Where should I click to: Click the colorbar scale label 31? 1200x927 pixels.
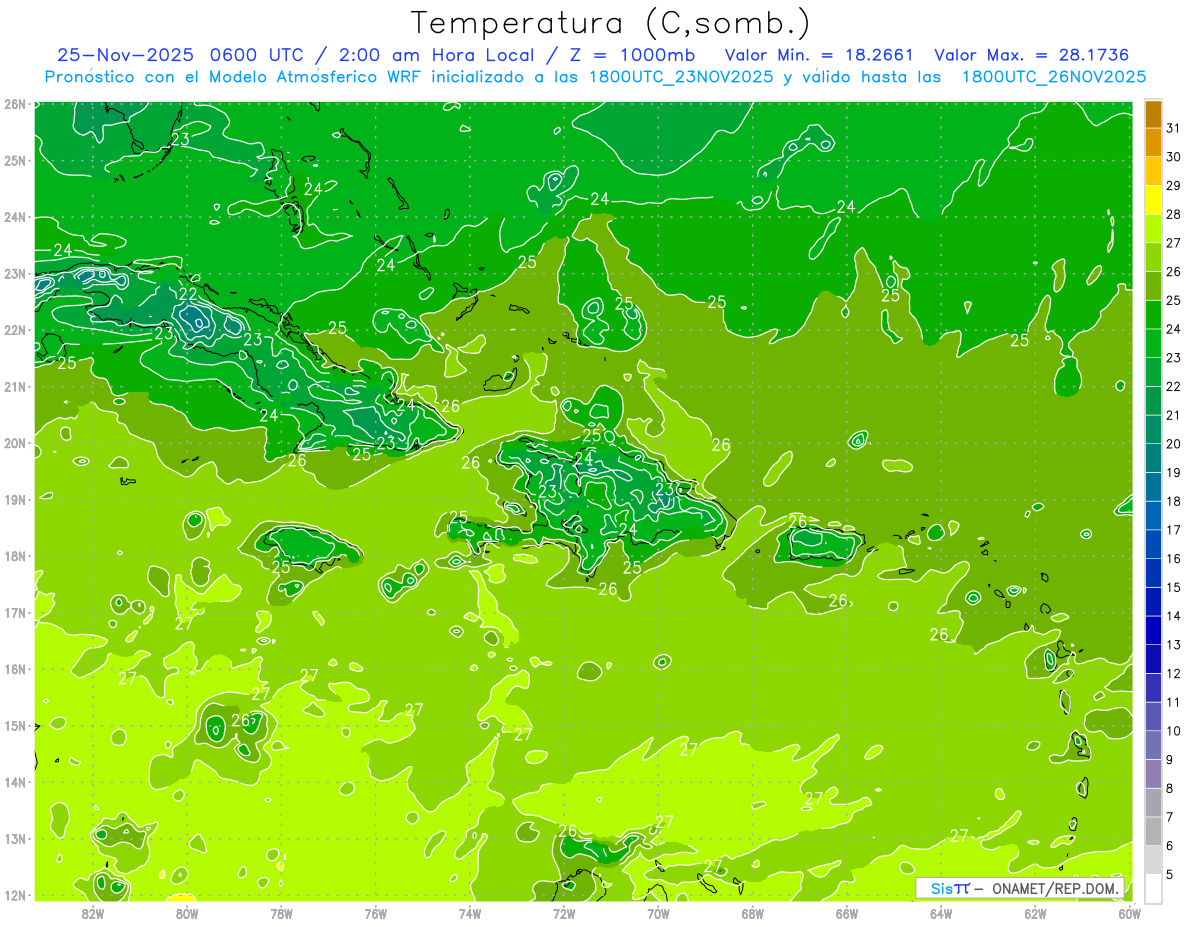coord(1174,127)
